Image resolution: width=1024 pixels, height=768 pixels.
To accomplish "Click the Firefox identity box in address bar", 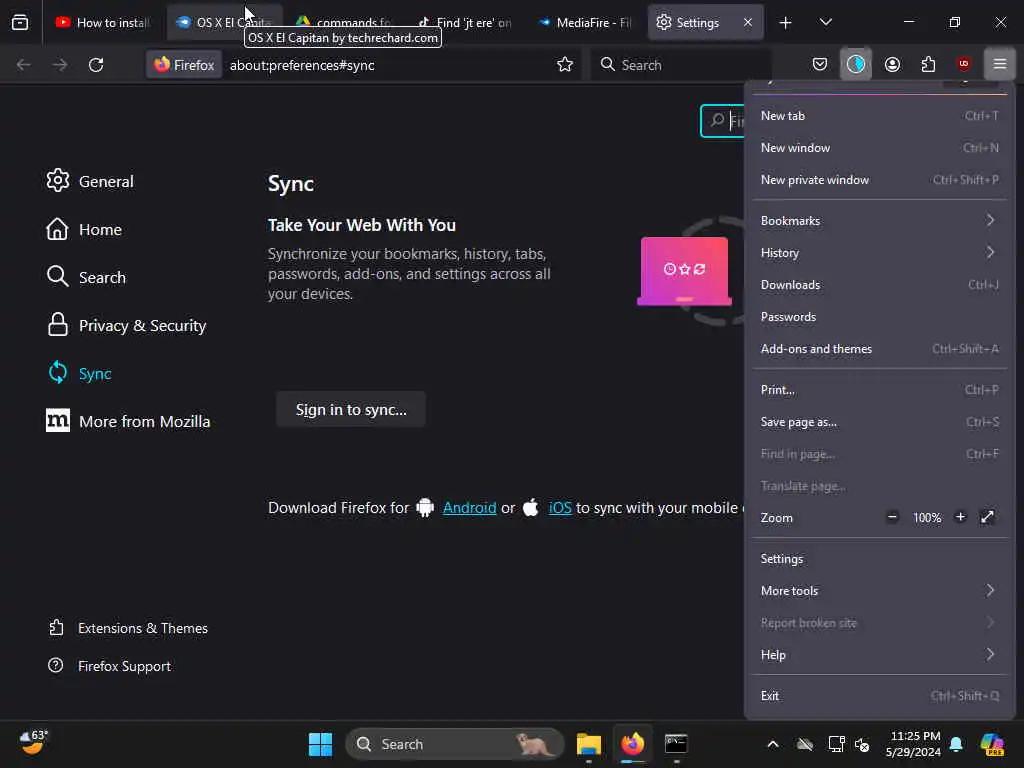I will tap(184, 65).
